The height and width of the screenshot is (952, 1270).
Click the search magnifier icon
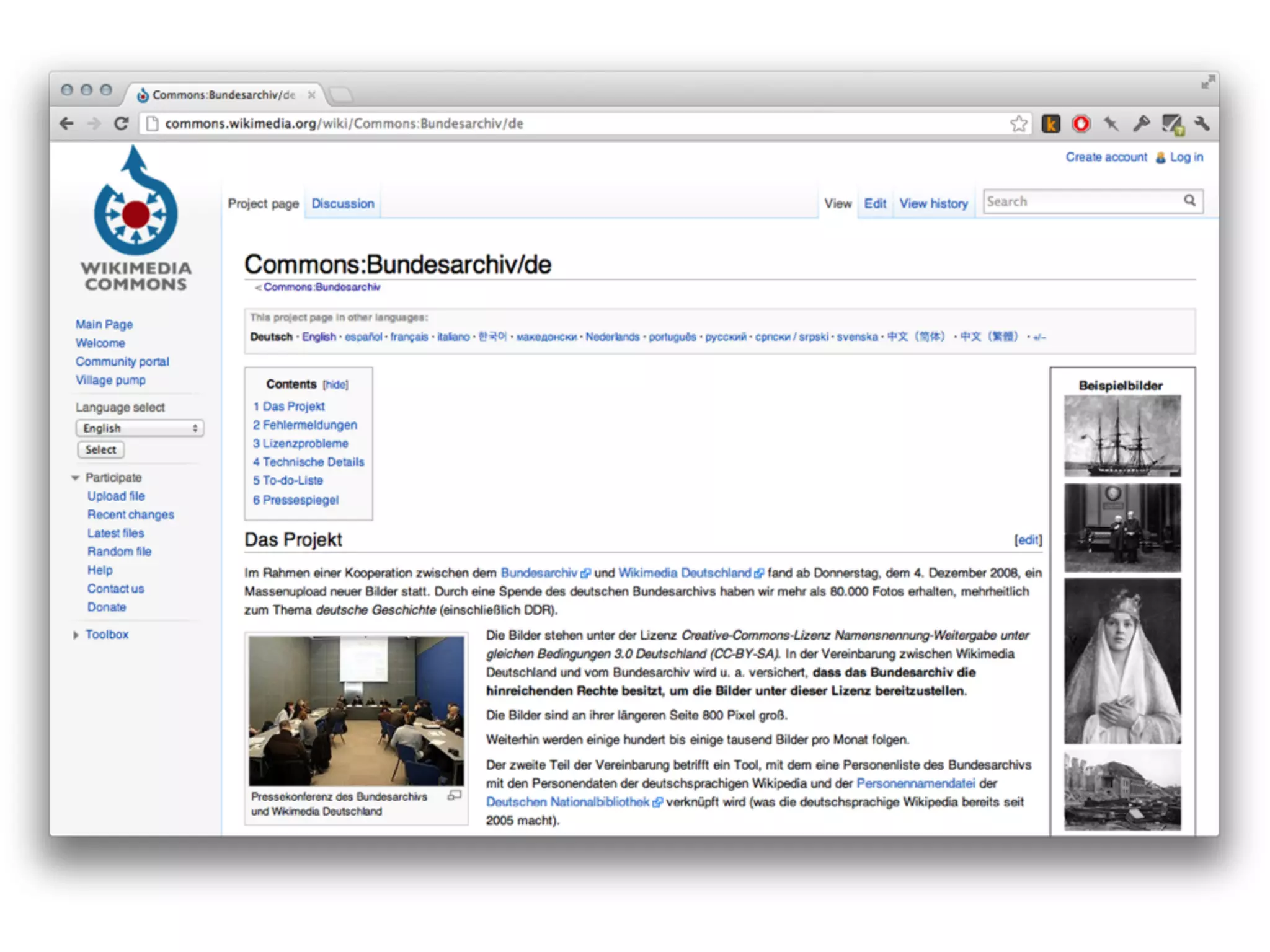[x=1189, y=201]
